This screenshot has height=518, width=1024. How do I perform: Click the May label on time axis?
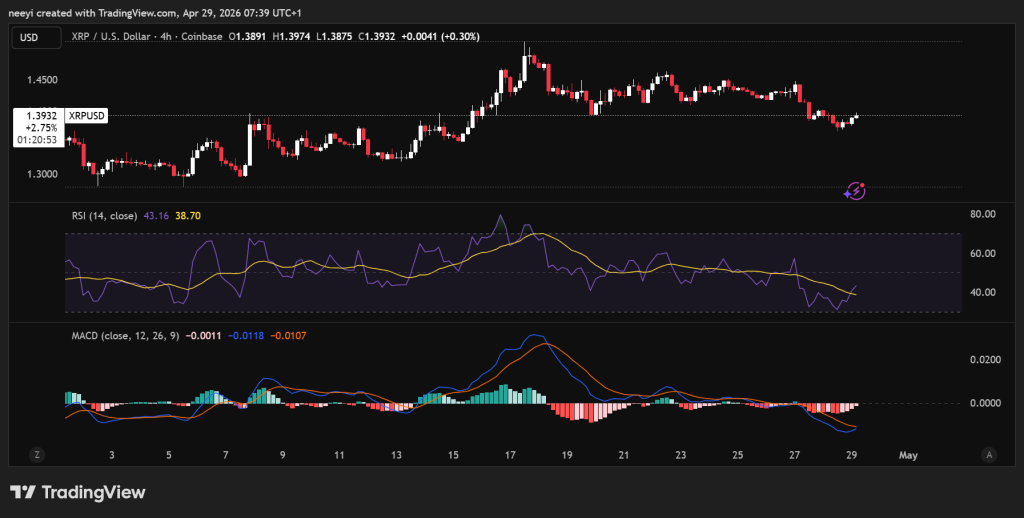[908, 455]
